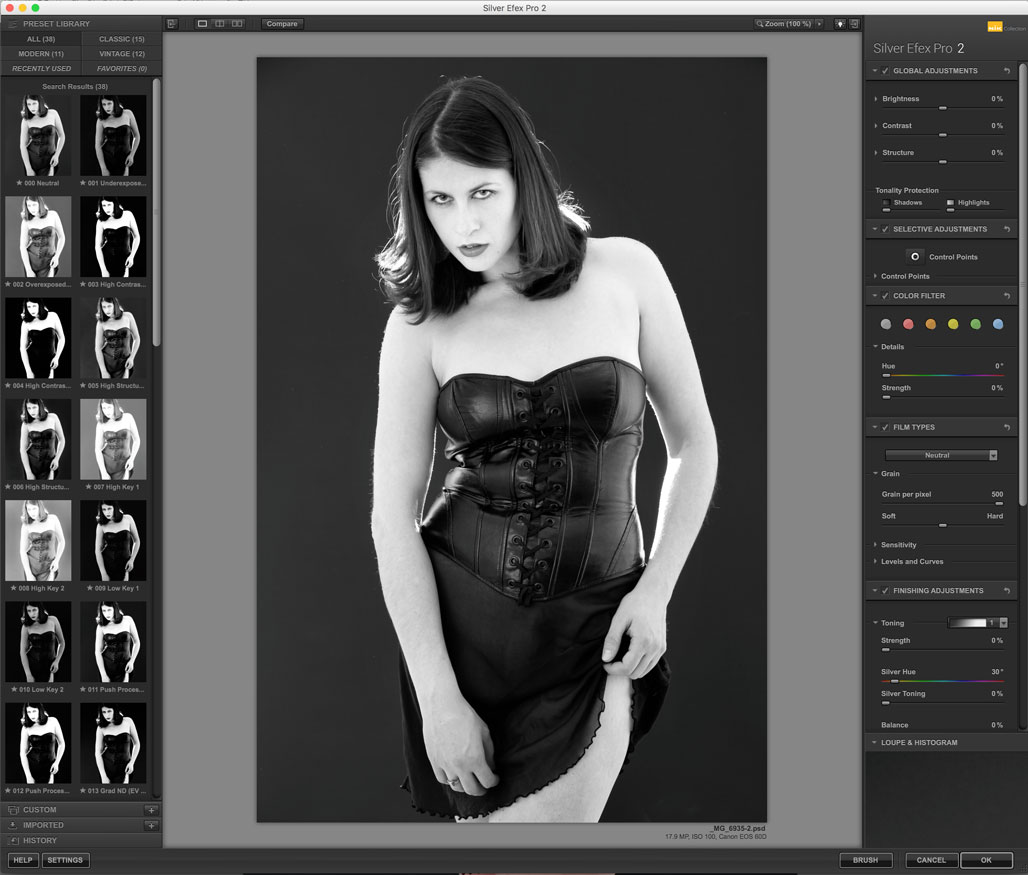Uncheck the Global Adjustments checkbox
The width and height of the screenshot is (1028, 875).
click(x=885, y=71)
